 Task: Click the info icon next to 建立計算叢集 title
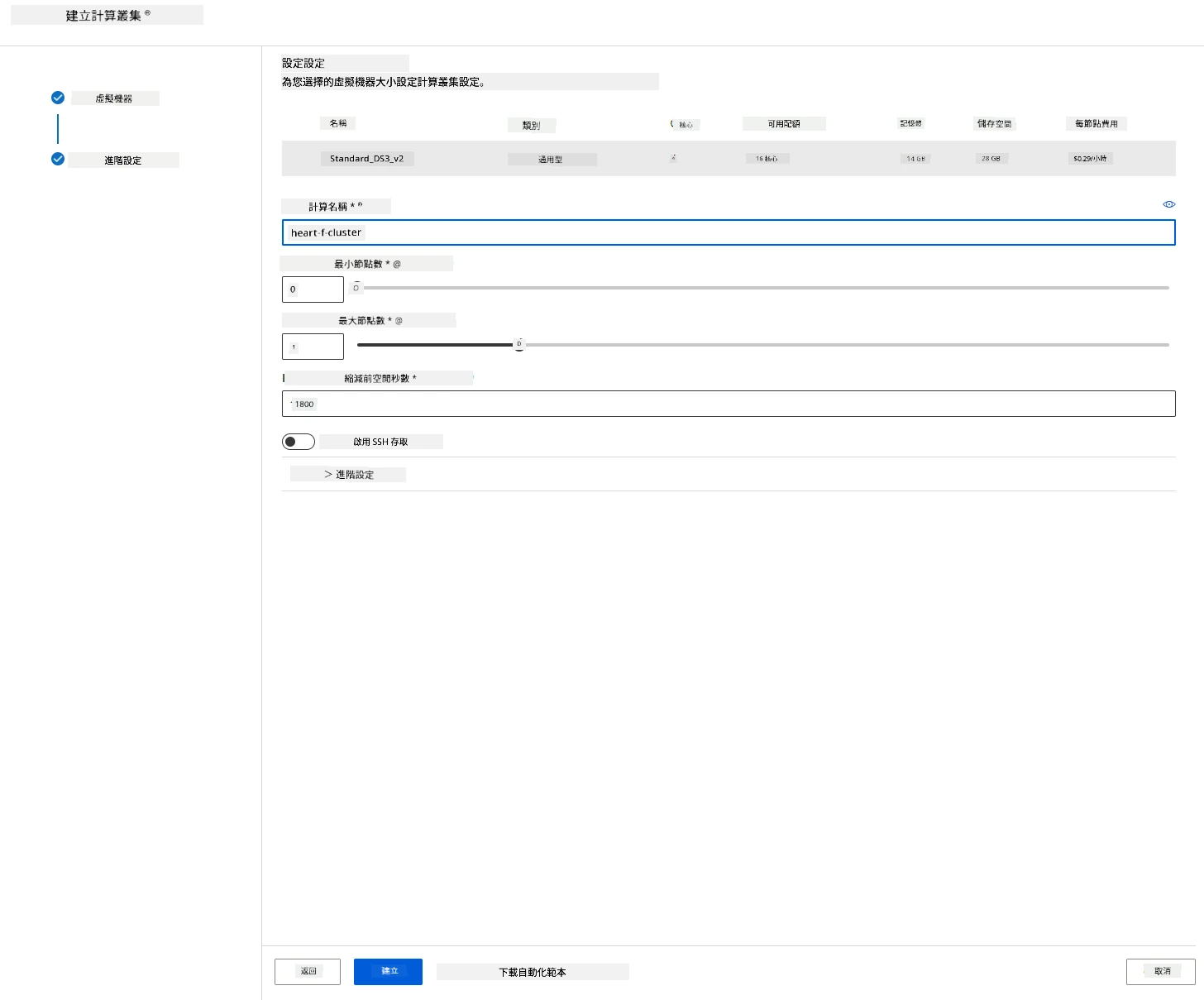147,13
